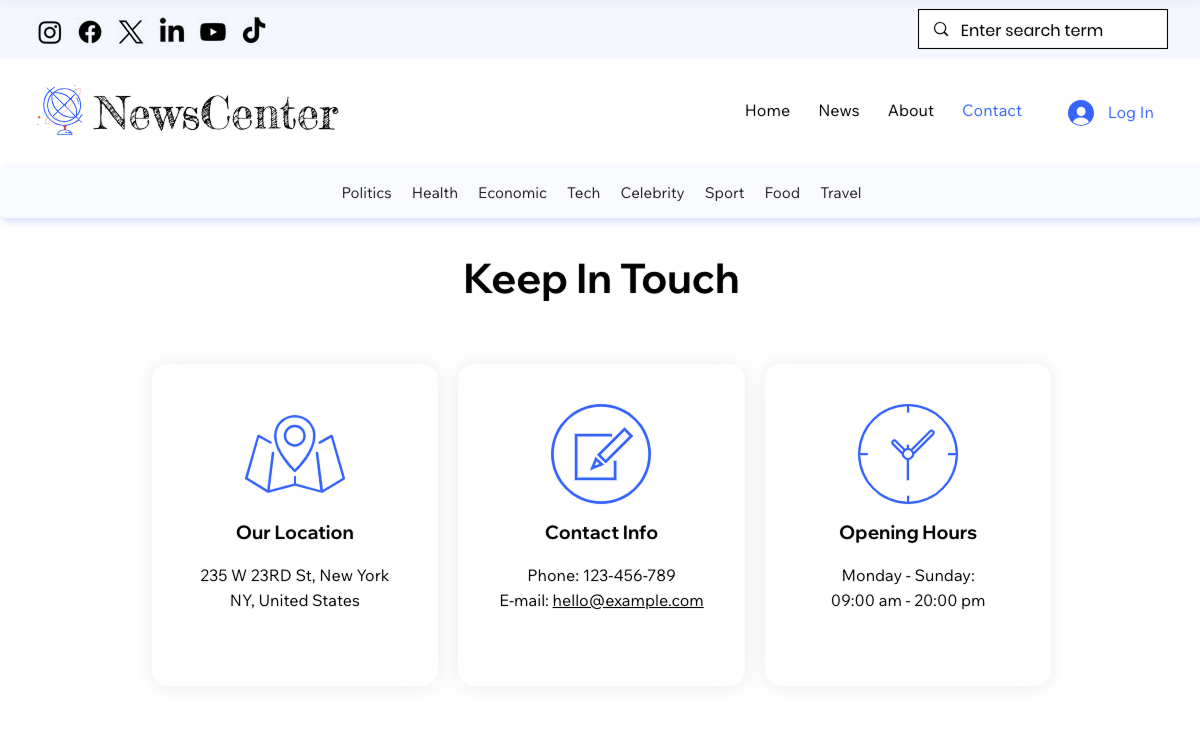Click the Opening Hours heading
Screen dimensions: 1200x748
(x=908, y=533)
